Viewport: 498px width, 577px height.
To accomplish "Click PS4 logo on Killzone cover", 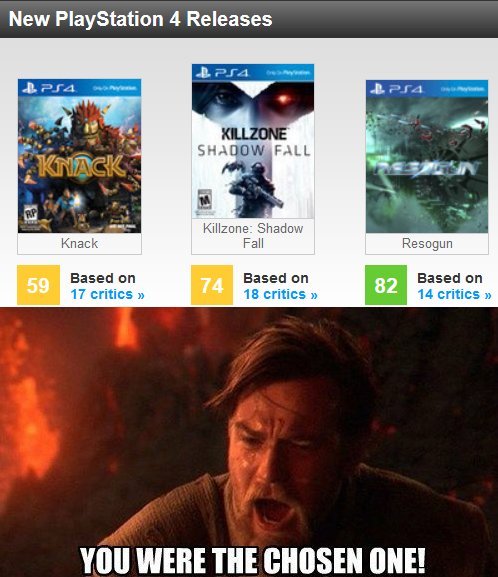I will click(222, 73).
